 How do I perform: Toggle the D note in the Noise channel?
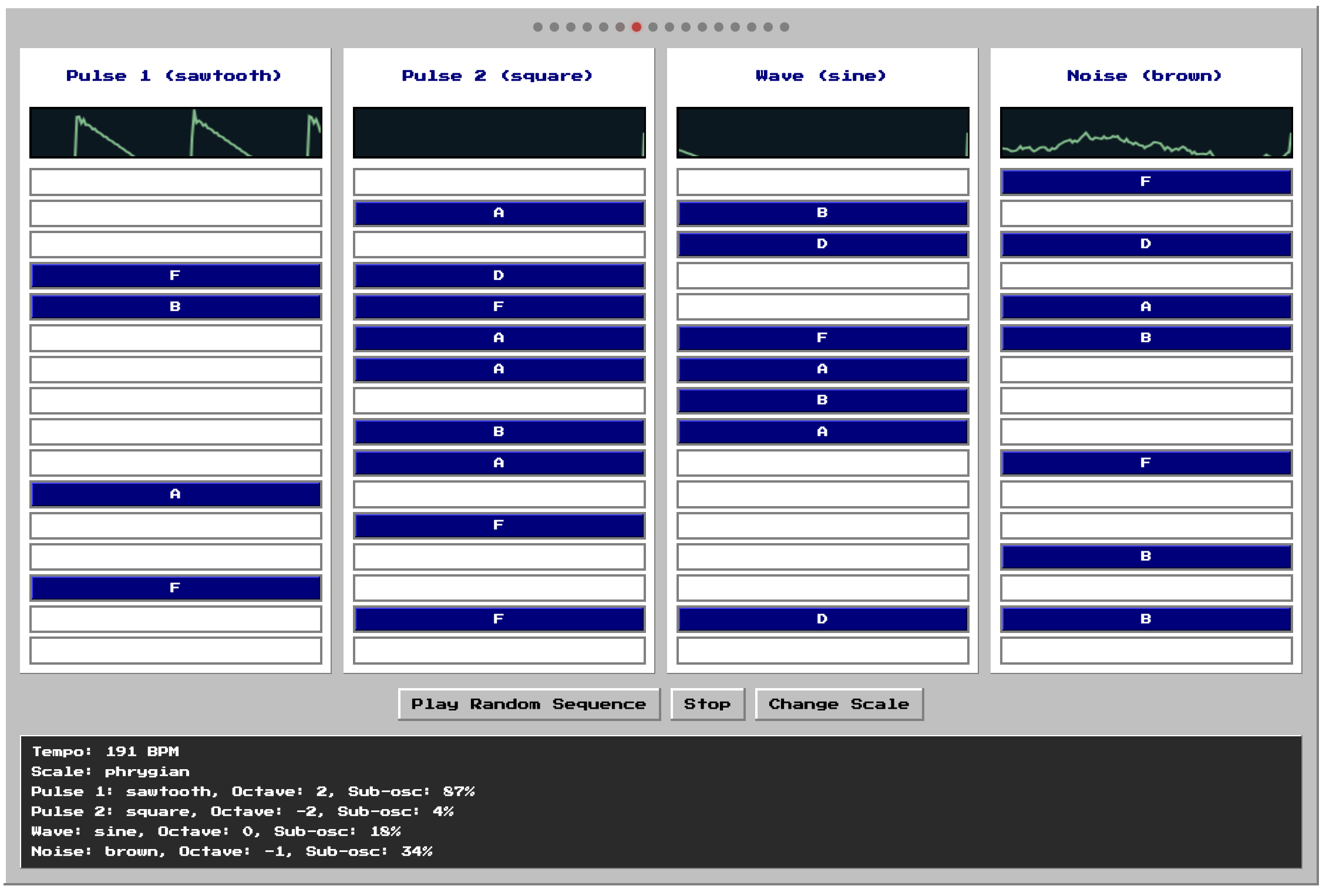[x=1146, y=244]
